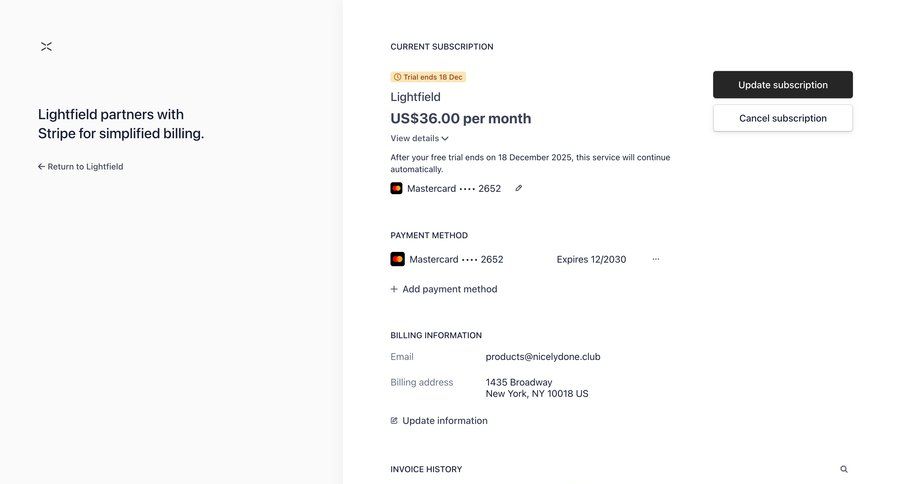
Task: Click the Expires 12/2030 text
Action: pyautogui.click(x=591, y=259)
